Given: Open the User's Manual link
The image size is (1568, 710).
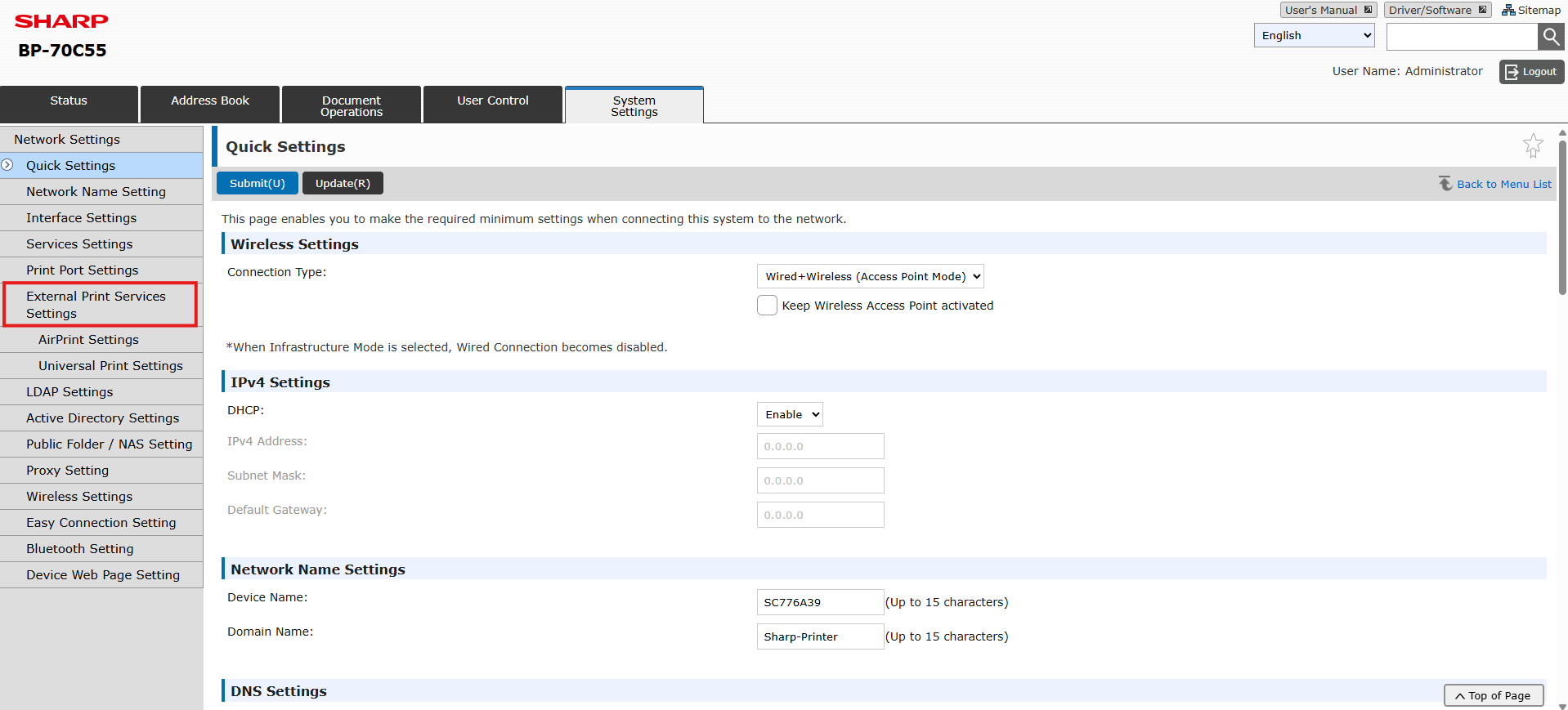Looking at the screenshot, I should point(1328,10).
